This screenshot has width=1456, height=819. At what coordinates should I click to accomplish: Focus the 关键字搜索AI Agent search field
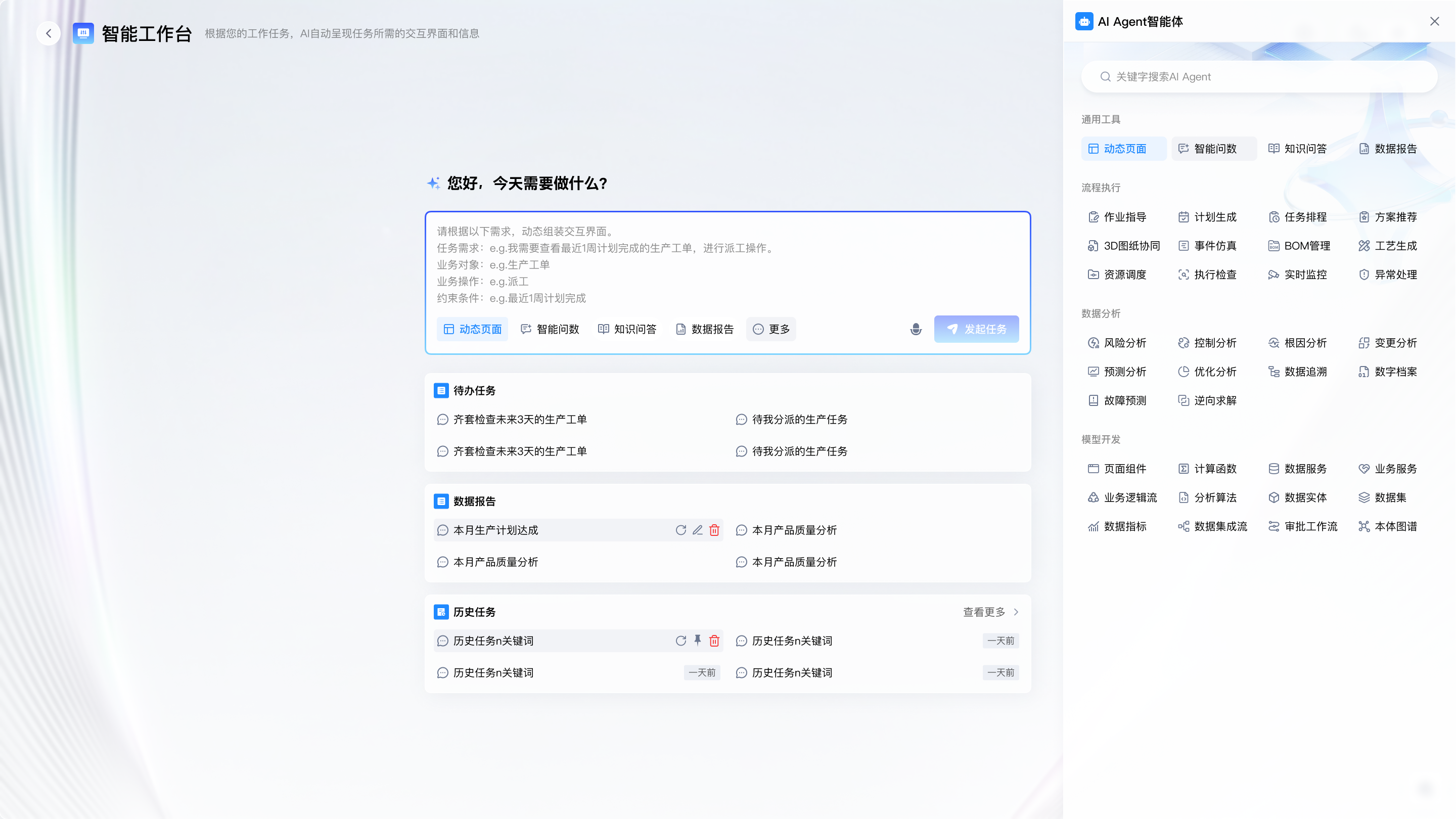coord(1259,77)
